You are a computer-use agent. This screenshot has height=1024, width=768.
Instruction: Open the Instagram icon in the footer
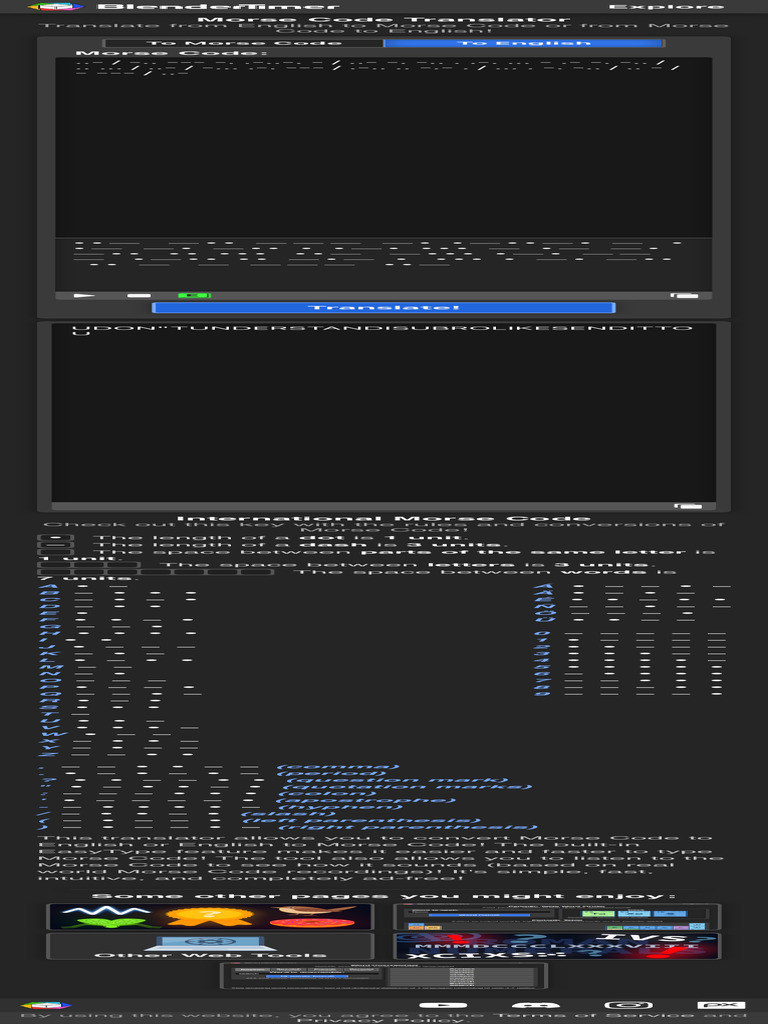[x=628, y=1006]
